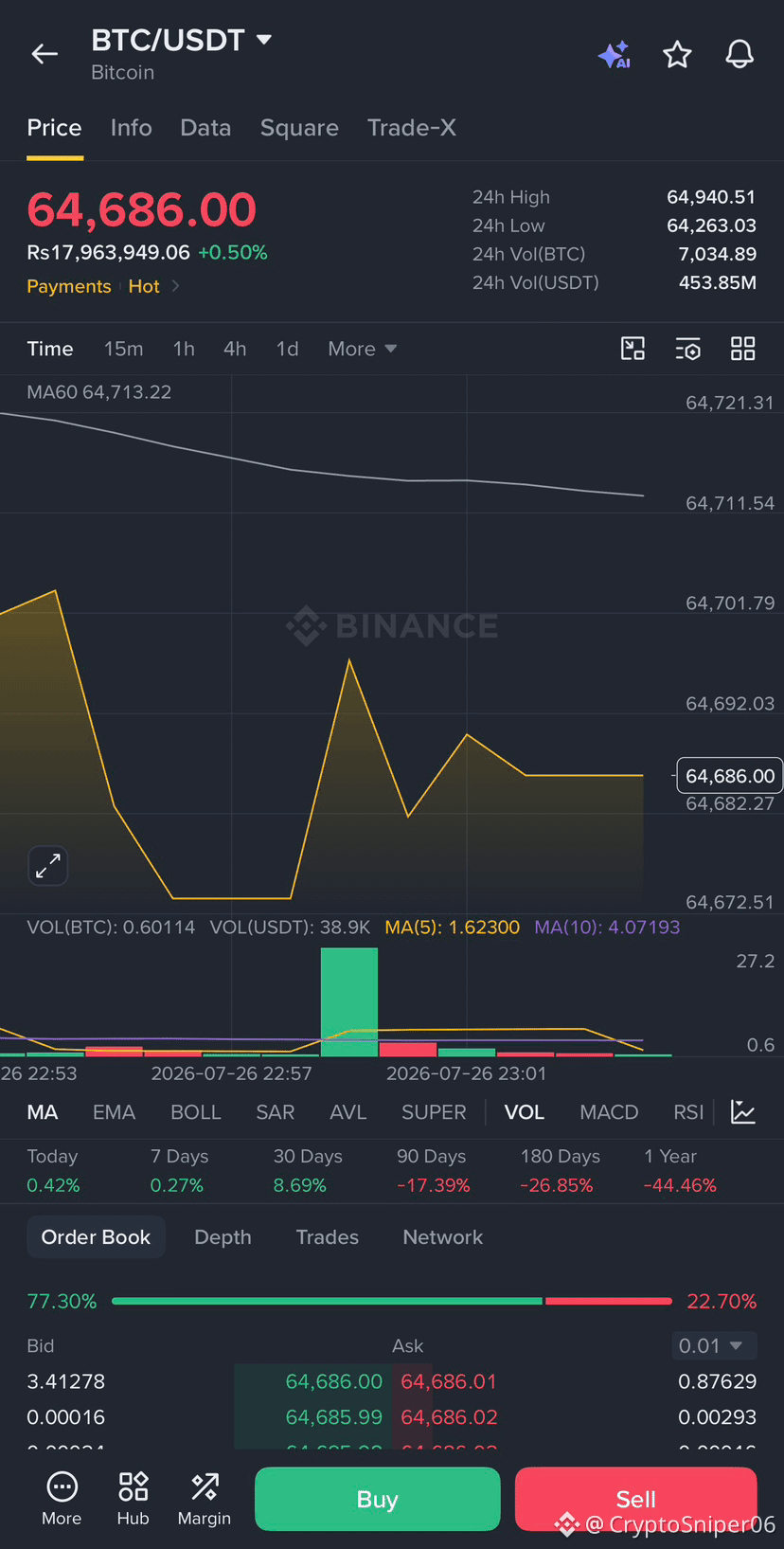784x1549 pixels.
Task: Expand the Payments Hot chevron
Action: click(x=175, y=285)
